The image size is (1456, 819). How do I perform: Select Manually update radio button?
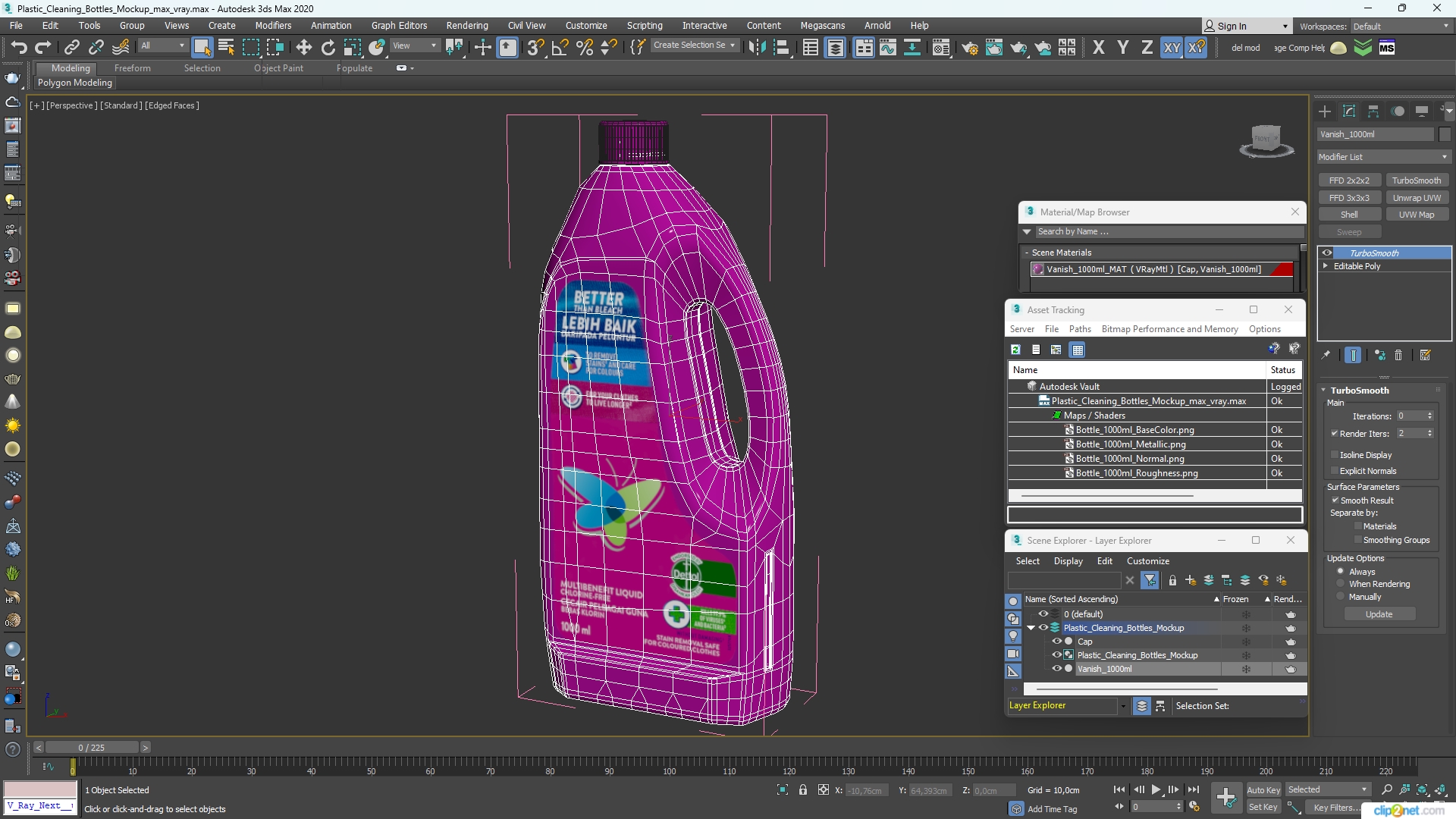1341,597
